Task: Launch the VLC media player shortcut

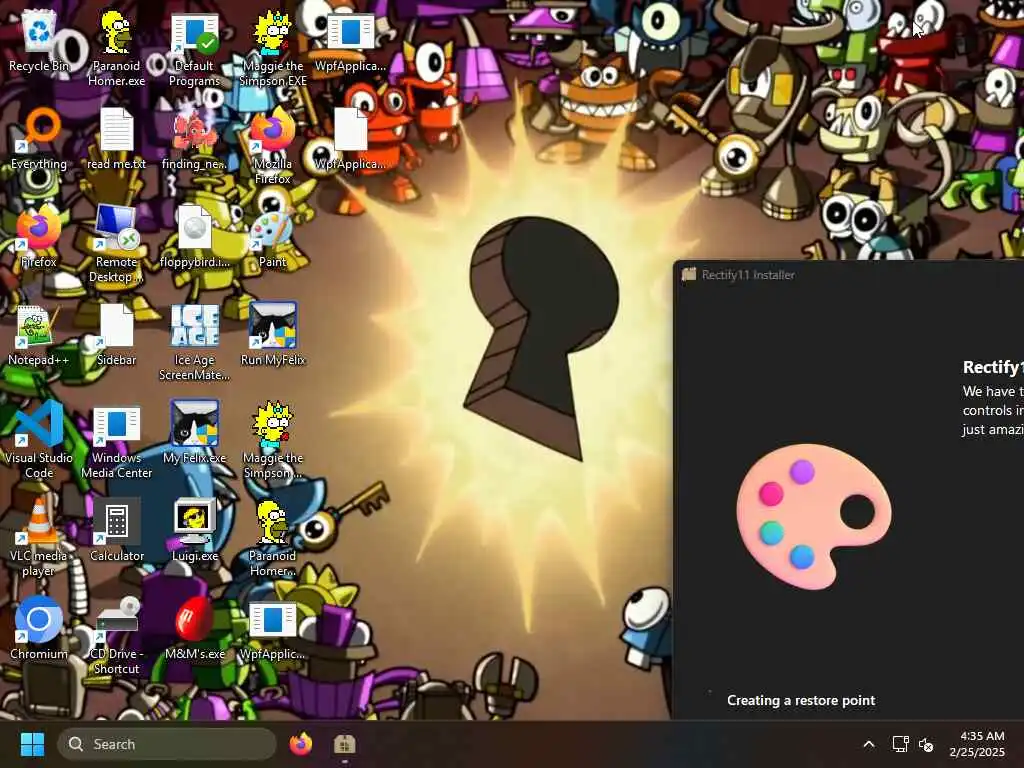Action: tap(39, 539)
